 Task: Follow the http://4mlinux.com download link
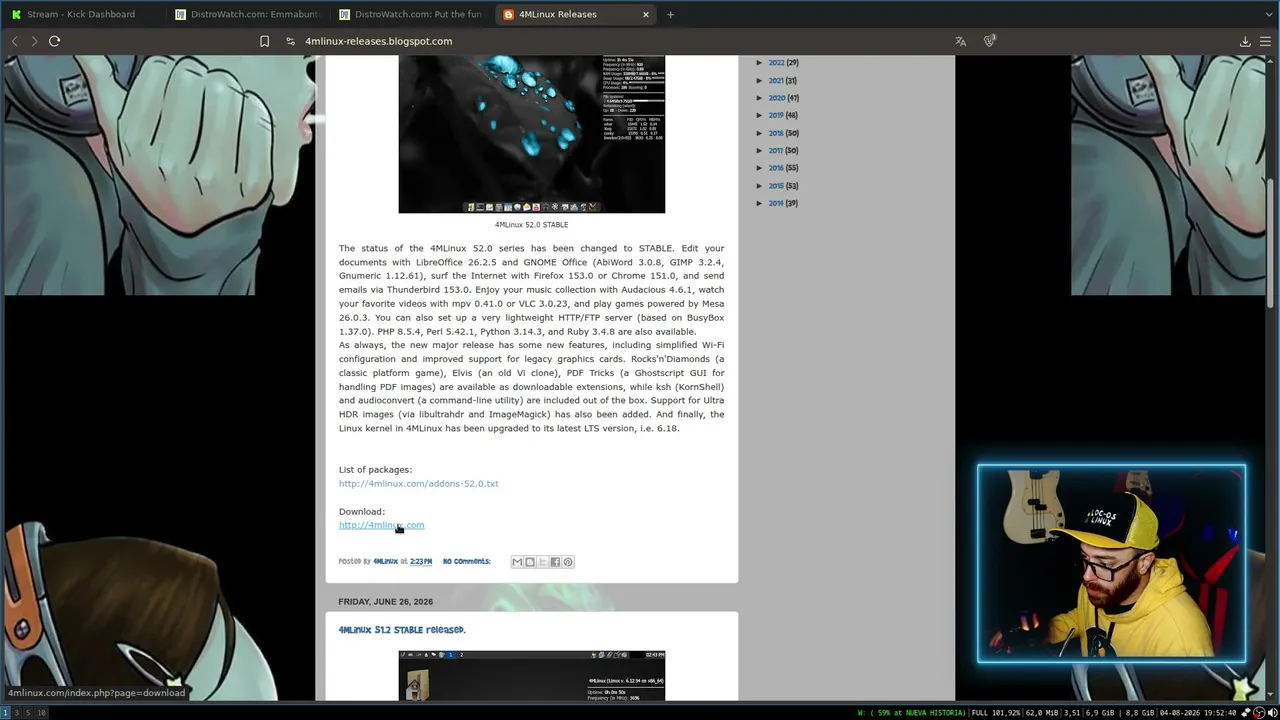(x=381, y=525)
